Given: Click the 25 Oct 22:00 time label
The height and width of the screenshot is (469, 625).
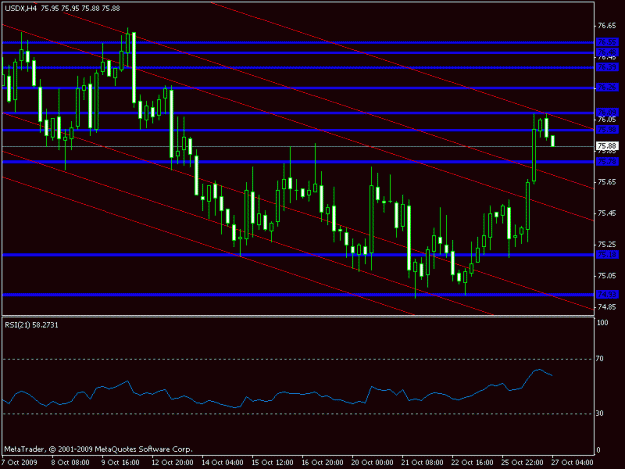Looking at the screenshot, I should tap(523, 462).
